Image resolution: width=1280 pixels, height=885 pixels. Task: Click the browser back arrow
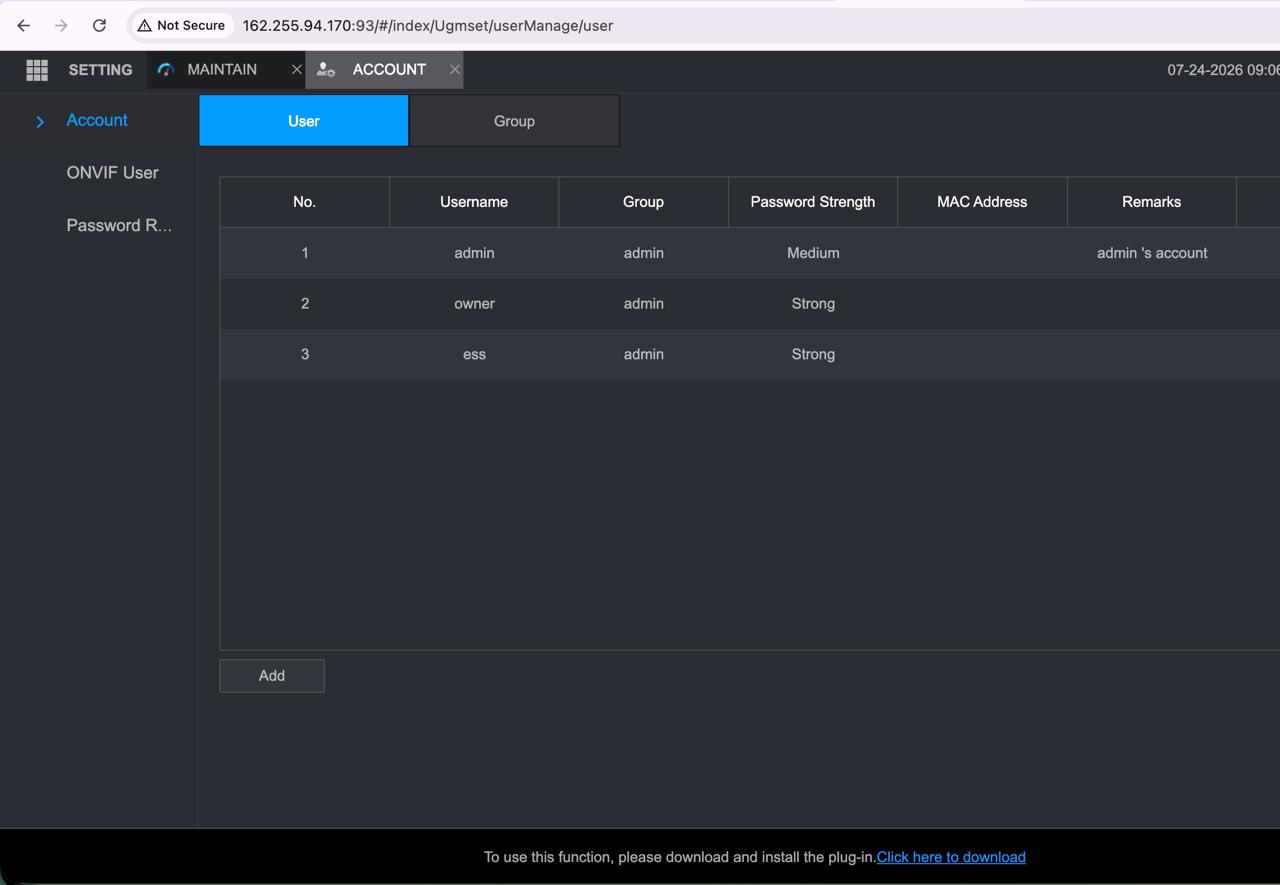(x=24, y=25)
